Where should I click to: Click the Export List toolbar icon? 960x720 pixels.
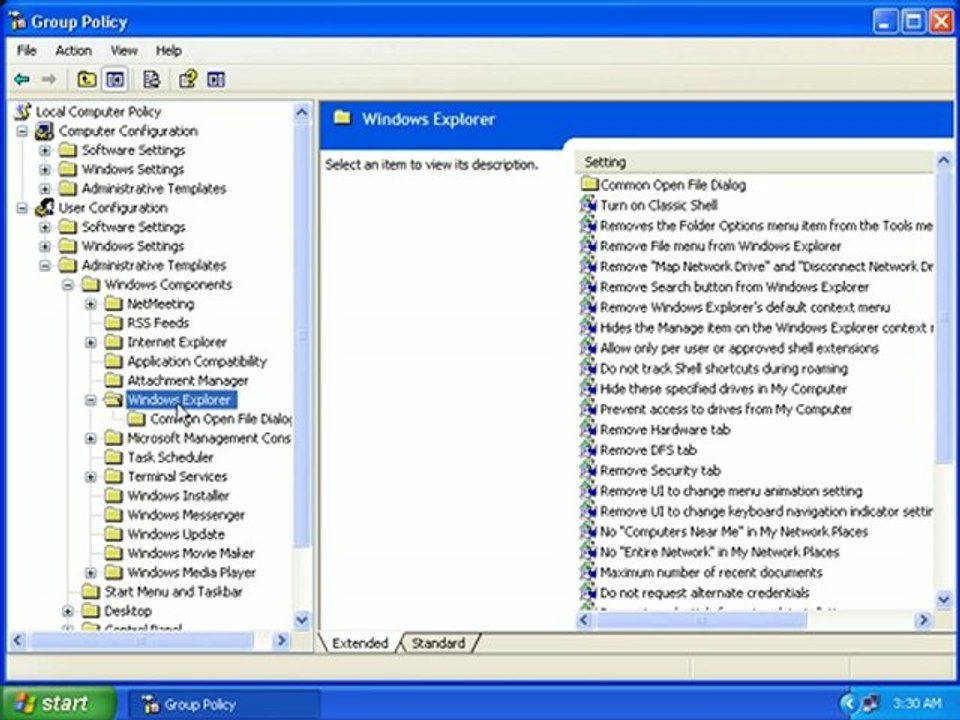(151, 79)
